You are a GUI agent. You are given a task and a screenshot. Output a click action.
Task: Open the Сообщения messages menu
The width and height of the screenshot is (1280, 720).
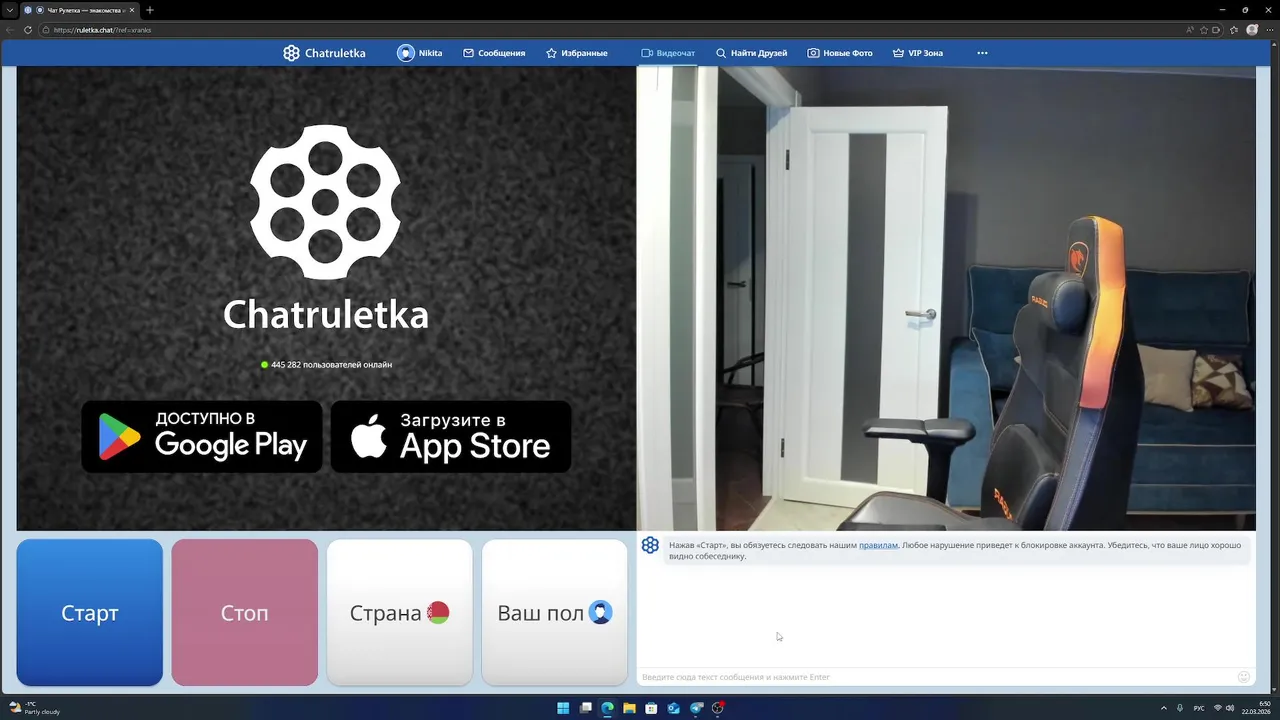[x=494, y=53]
